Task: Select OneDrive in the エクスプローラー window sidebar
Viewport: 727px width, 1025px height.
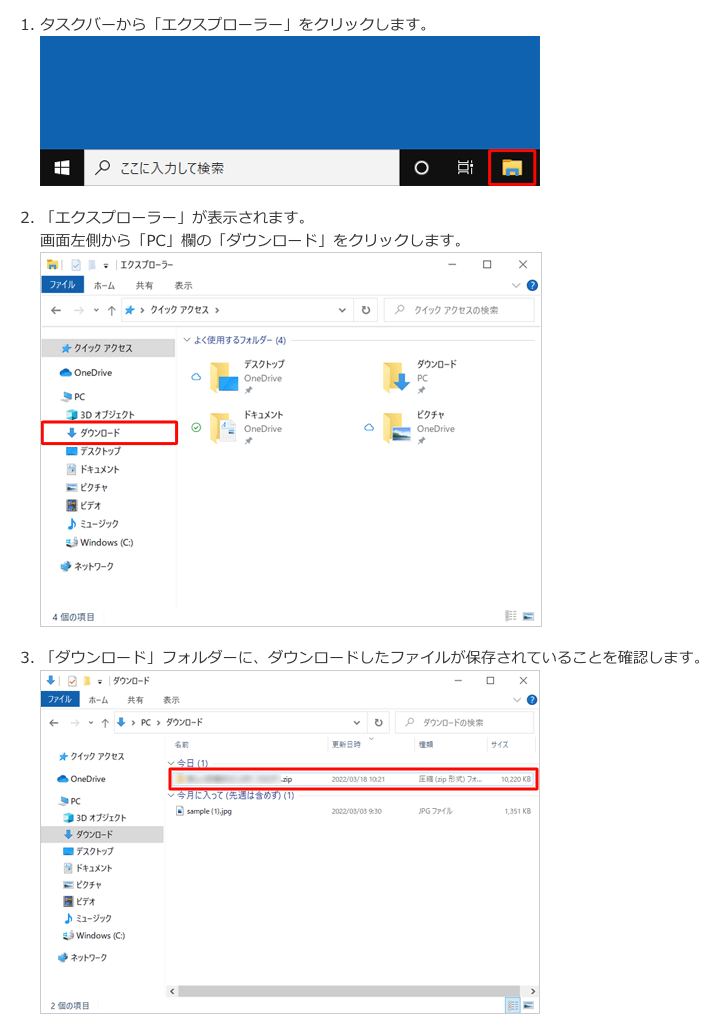Action: tap(86, 373)
